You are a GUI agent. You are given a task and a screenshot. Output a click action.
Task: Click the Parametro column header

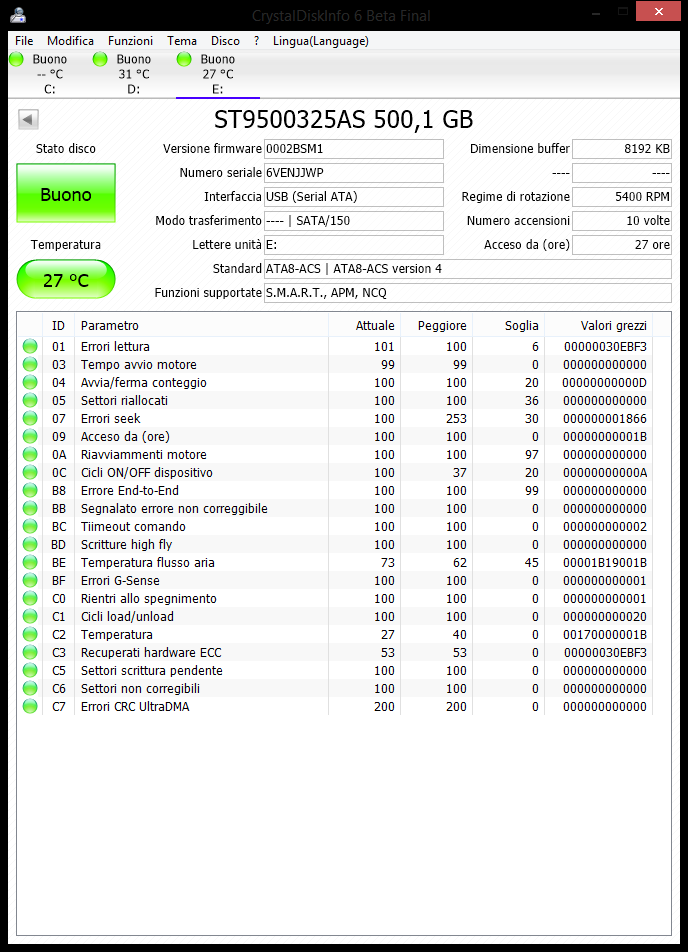click(x=201, y=325)
